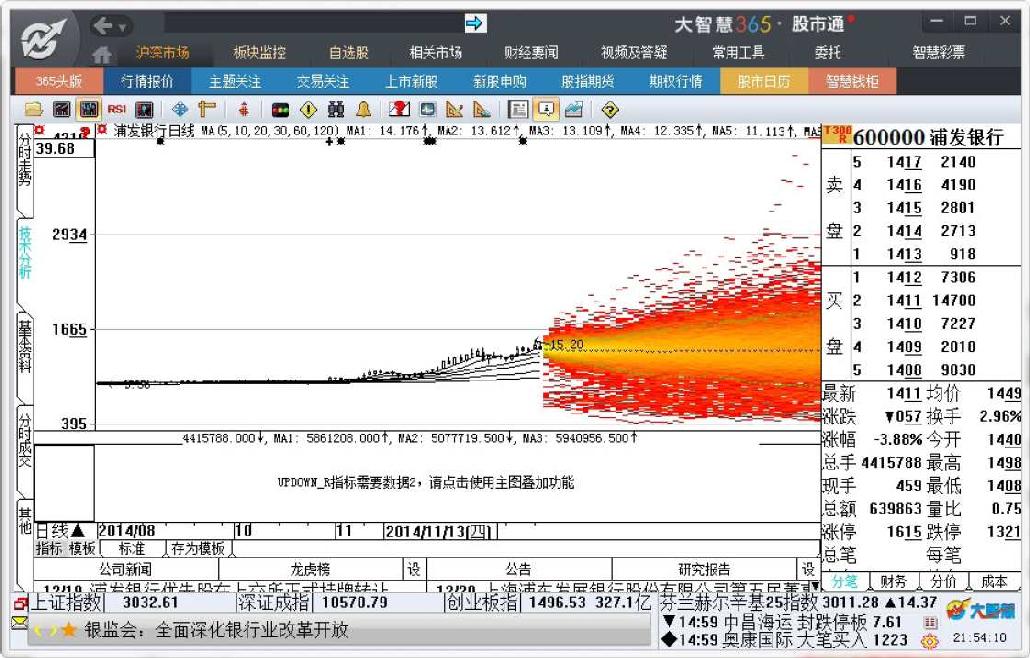The image size is (1030, 658).
Task: Open the 板块监控 menu
Action: point(259,52)
